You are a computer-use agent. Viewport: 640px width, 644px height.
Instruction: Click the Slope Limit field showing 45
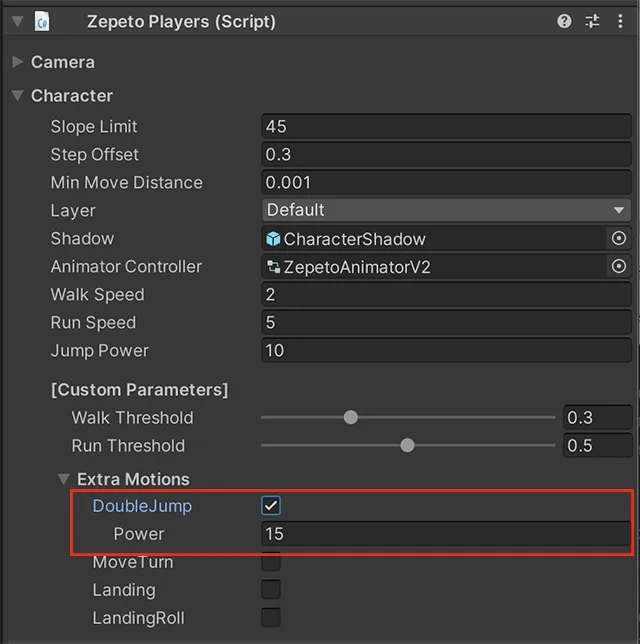pyautogui.click(x=446, y=126)
